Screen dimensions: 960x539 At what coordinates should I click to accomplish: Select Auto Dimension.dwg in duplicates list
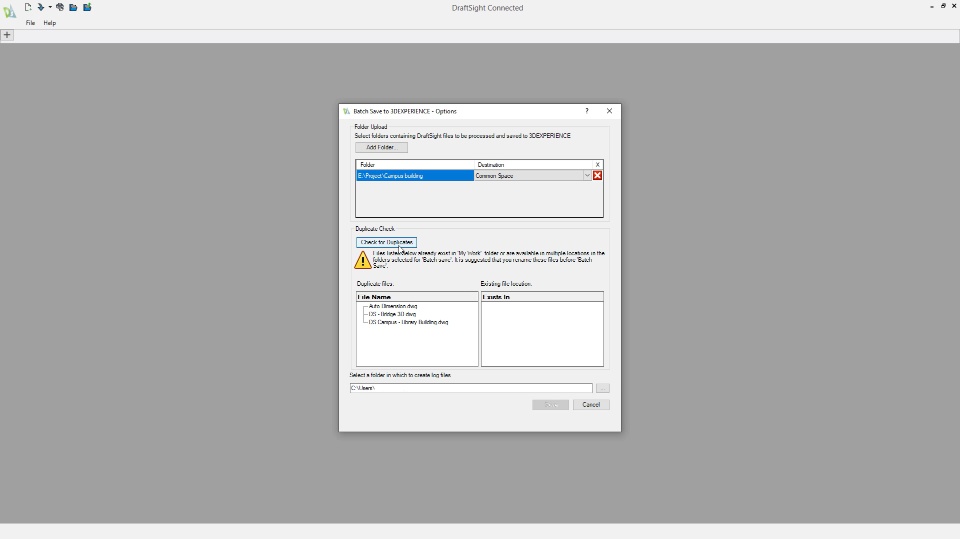(x=392, y=306)
